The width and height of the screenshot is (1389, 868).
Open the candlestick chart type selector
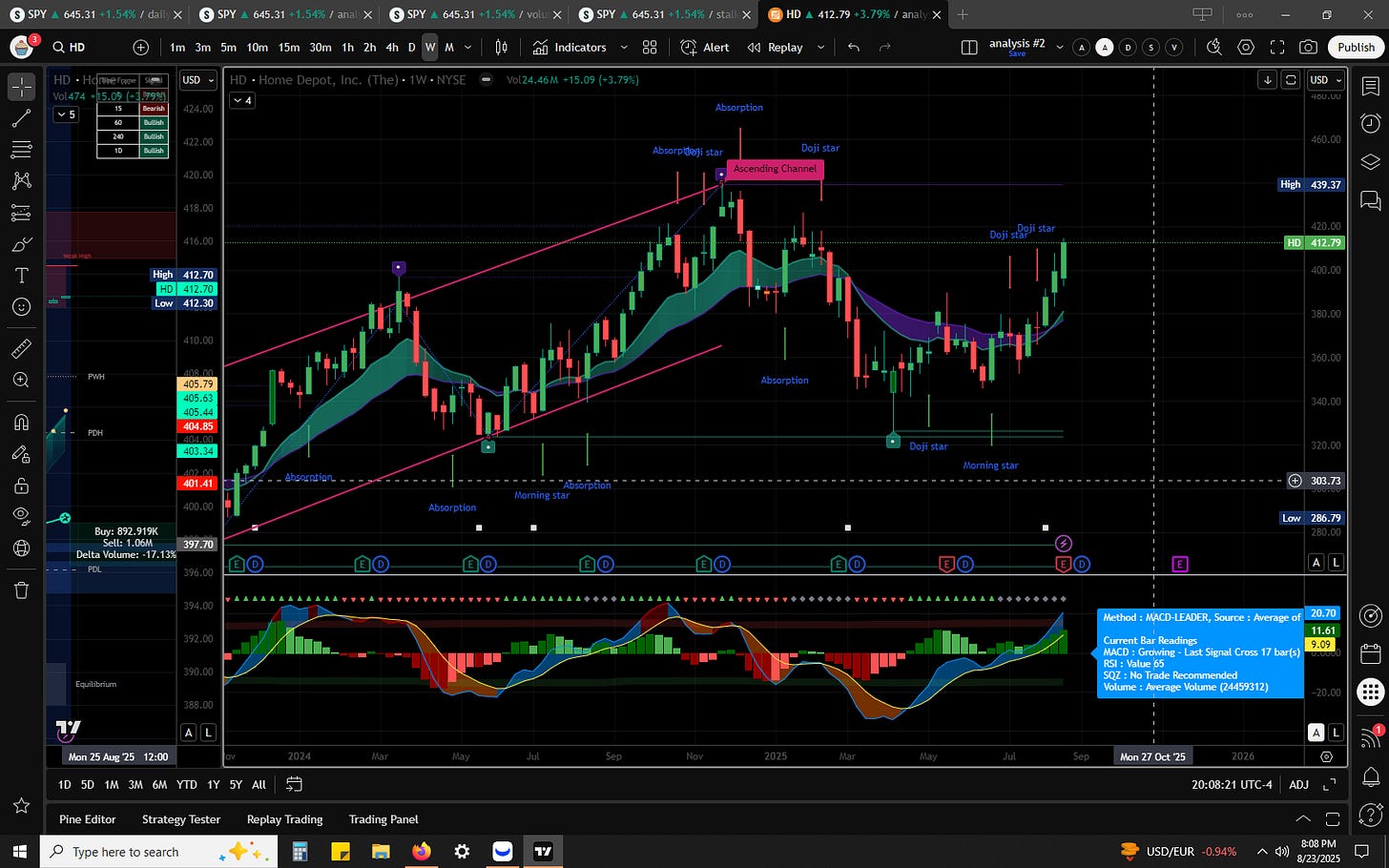(502, 47)
